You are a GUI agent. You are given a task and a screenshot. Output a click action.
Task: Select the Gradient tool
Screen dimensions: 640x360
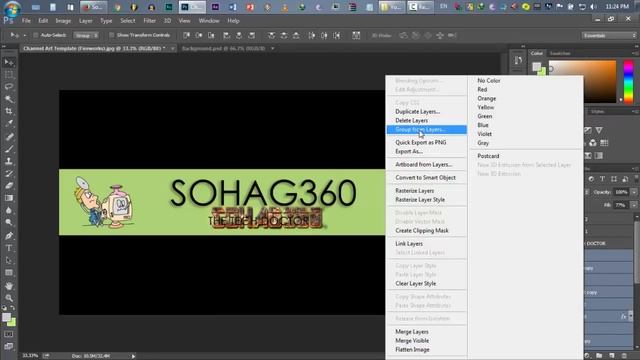coord(9,198)
